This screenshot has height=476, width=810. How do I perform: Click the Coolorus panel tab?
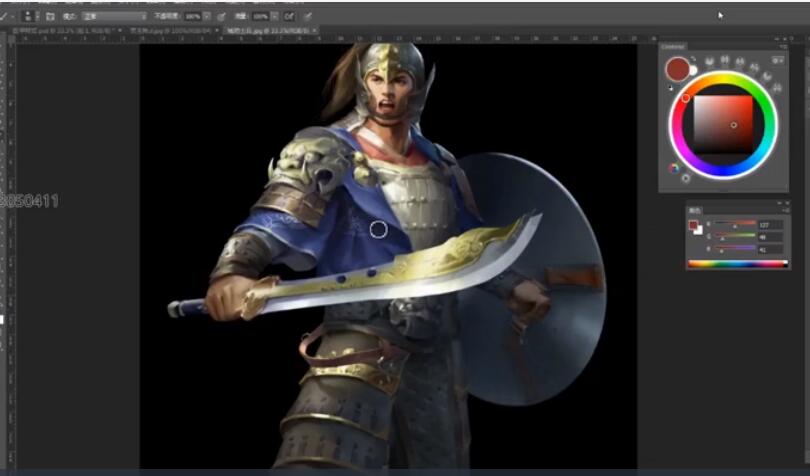coord(673,47)
